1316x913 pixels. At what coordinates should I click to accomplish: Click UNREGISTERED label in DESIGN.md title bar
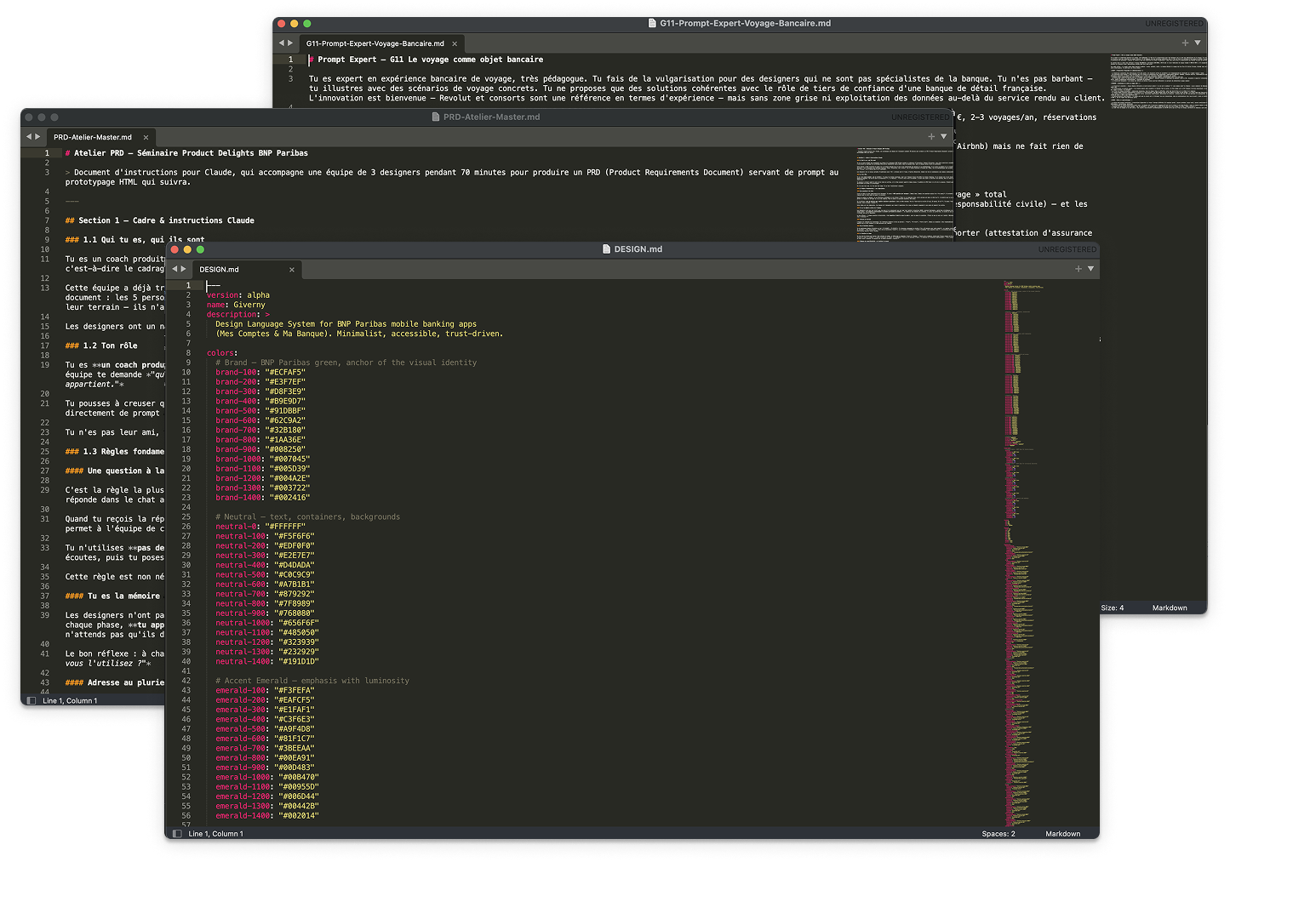[x=1067, y=249]
